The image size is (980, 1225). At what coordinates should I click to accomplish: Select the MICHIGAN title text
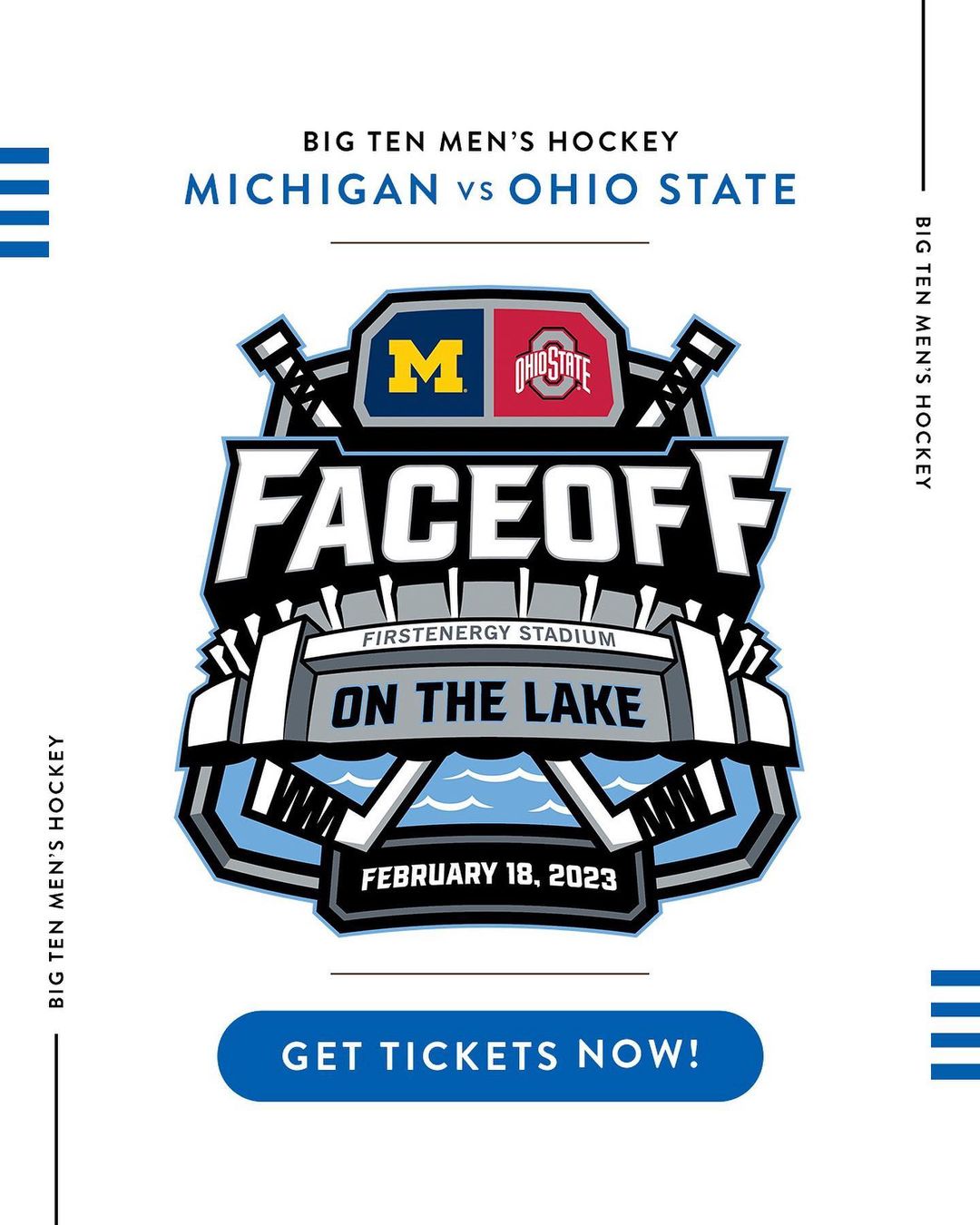coord(312,190)
